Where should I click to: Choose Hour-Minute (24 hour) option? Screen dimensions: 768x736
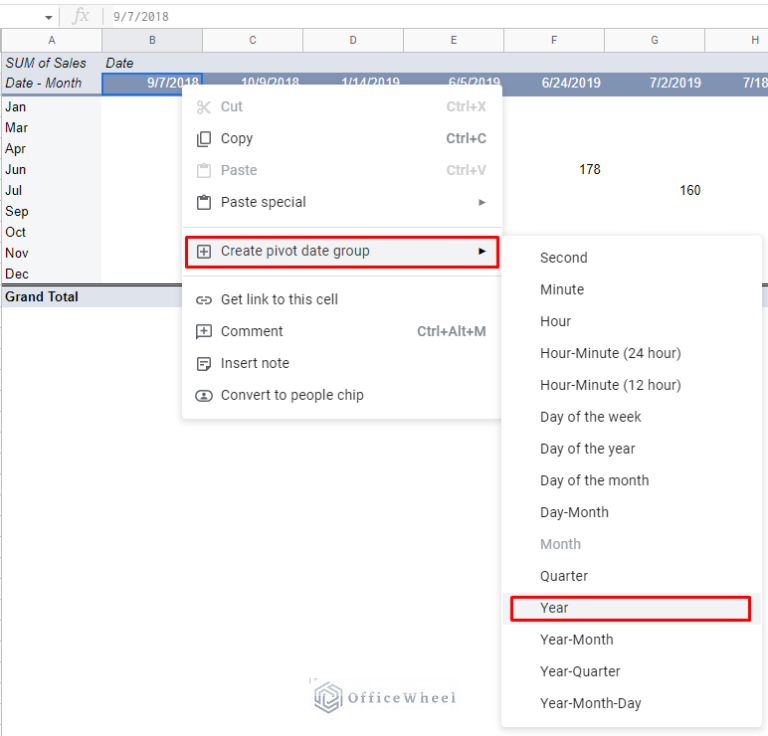click(610, 353)
